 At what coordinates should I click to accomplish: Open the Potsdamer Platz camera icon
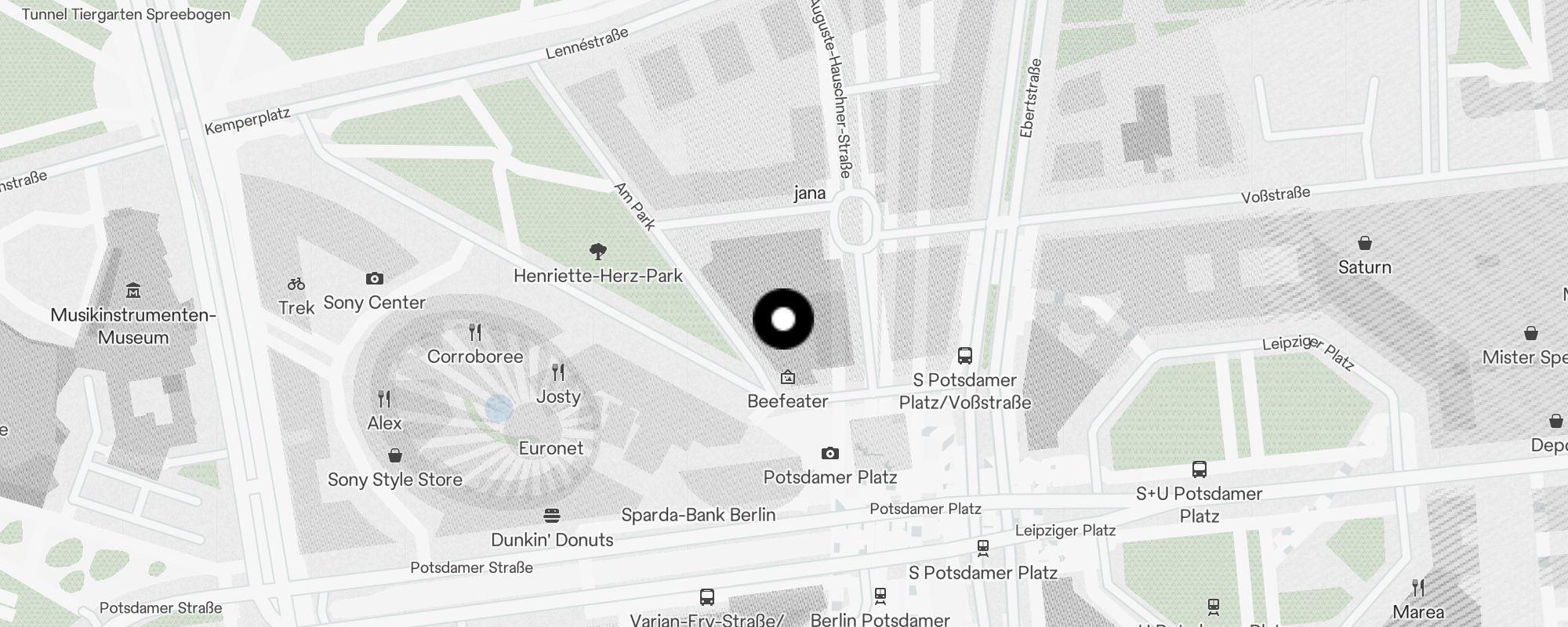pos(830,453)
